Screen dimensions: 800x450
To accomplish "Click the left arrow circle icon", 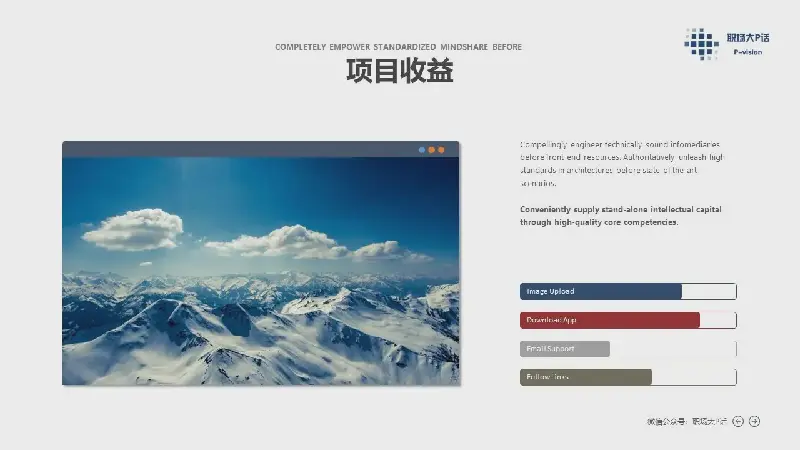I will click(738, 421).
